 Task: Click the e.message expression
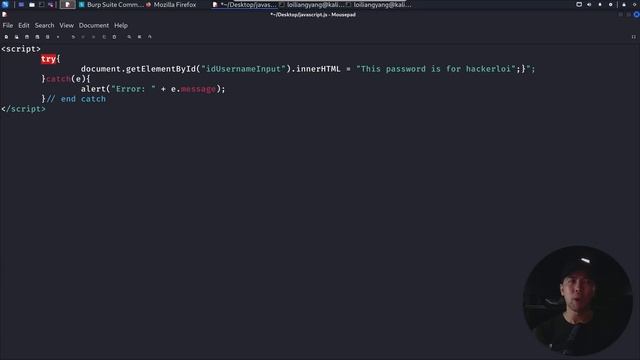(193, 89)
